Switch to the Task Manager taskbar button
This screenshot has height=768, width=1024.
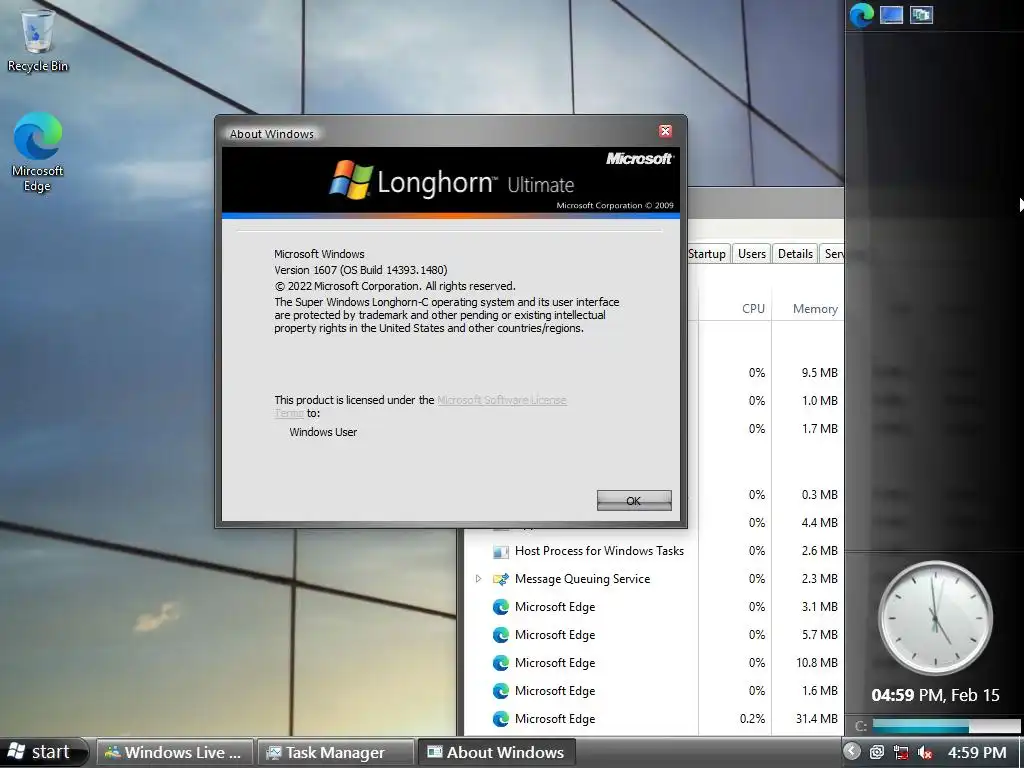pos(335,752)
